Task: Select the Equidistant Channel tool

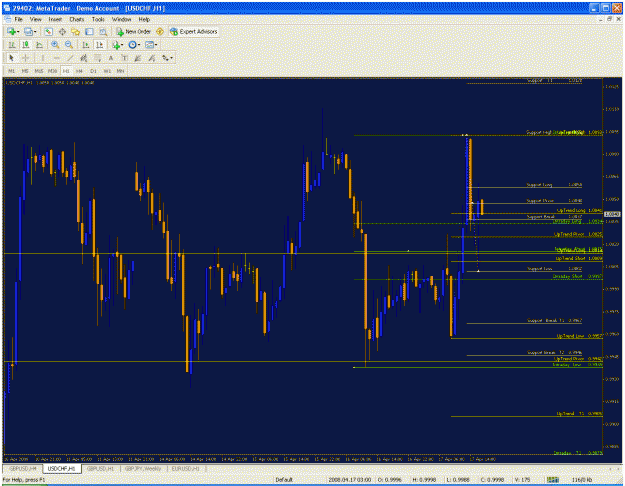Action: click(x=84, y=58)
